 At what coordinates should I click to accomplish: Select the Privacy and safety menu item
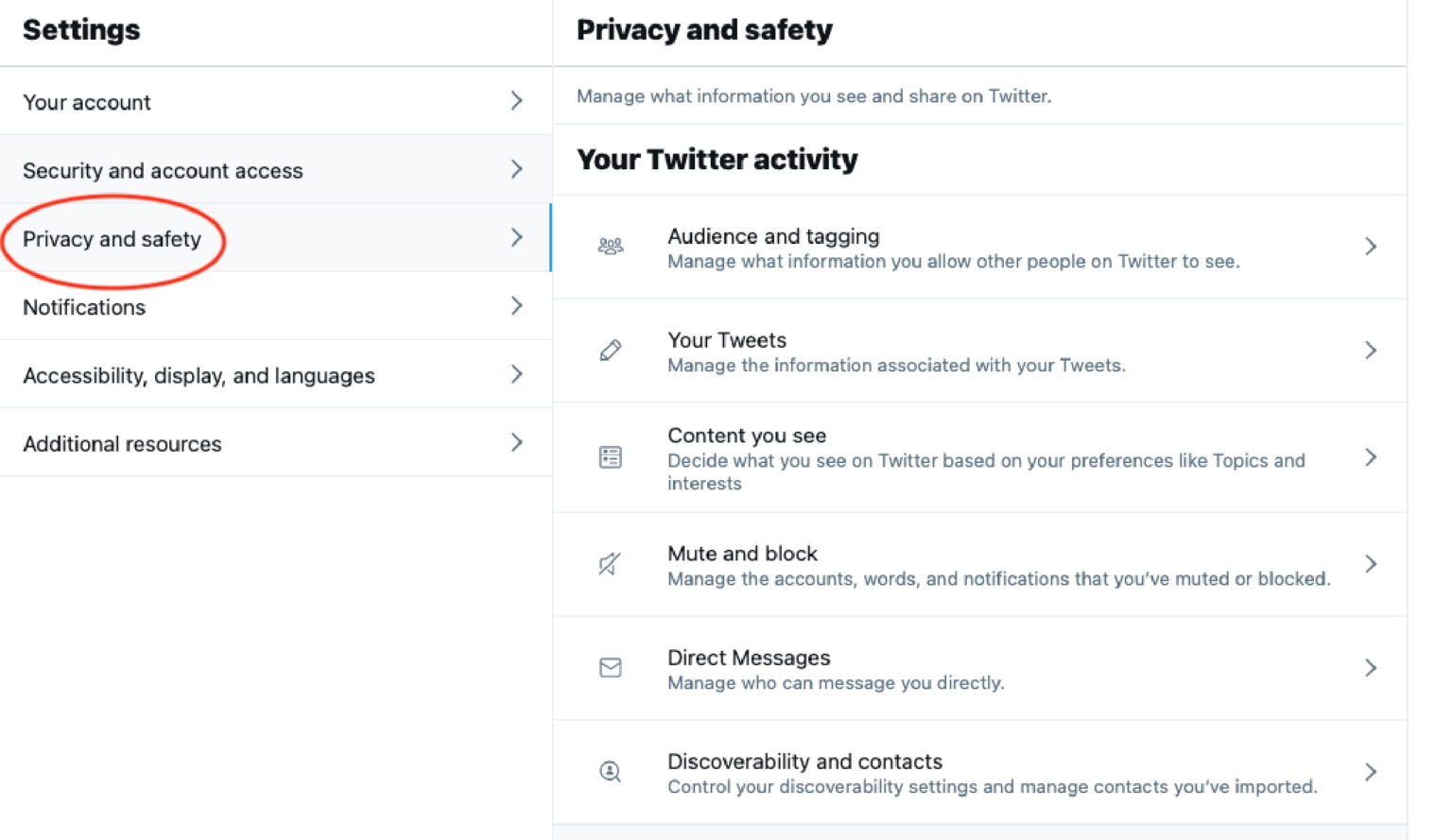pos(112,239)
